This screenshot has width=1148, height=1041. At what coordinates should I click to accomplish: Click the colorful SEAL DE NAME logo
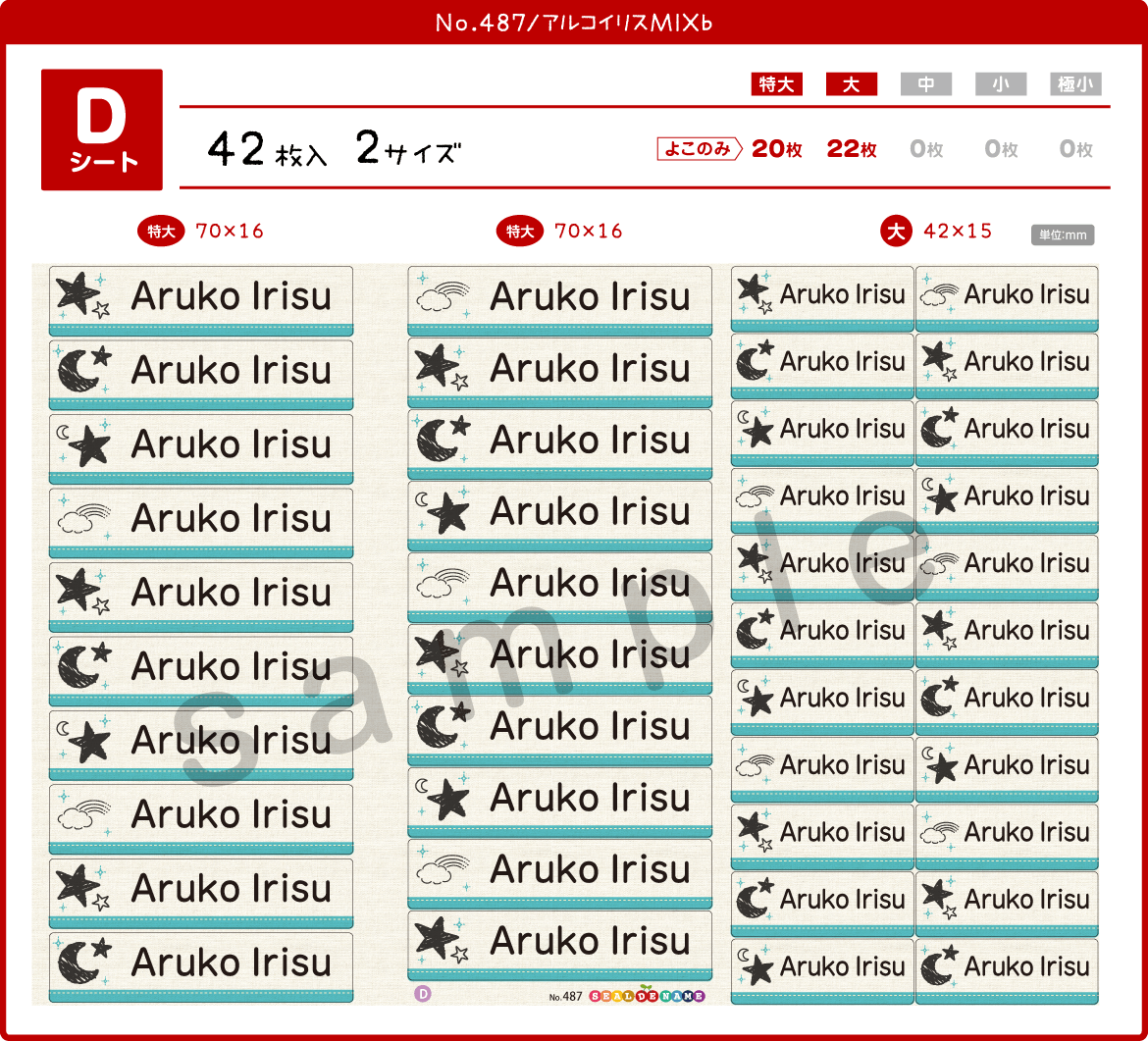point(648,995)
